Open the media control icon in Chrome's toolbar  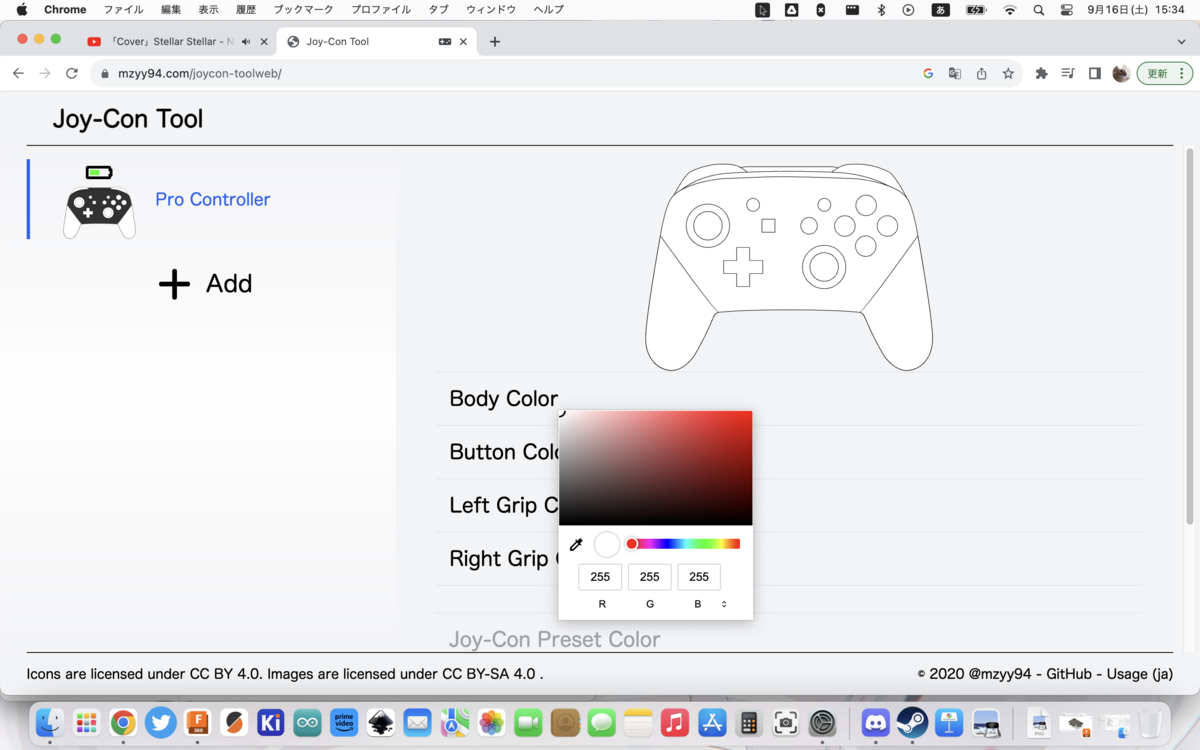pyautogui.click(x=1068, y=73)
